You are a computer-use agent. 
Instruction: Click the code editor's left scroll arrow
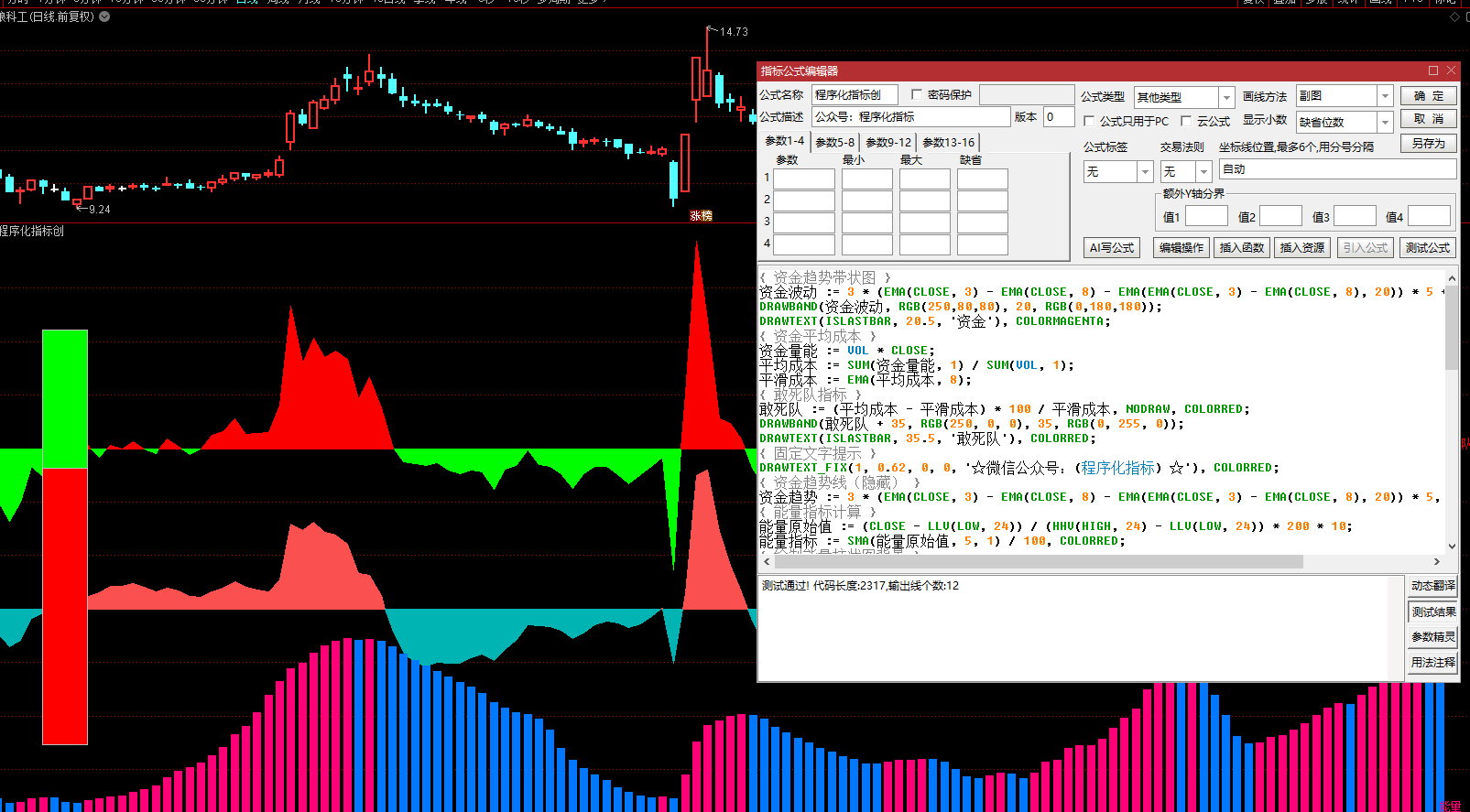click(x=767, y=562)
